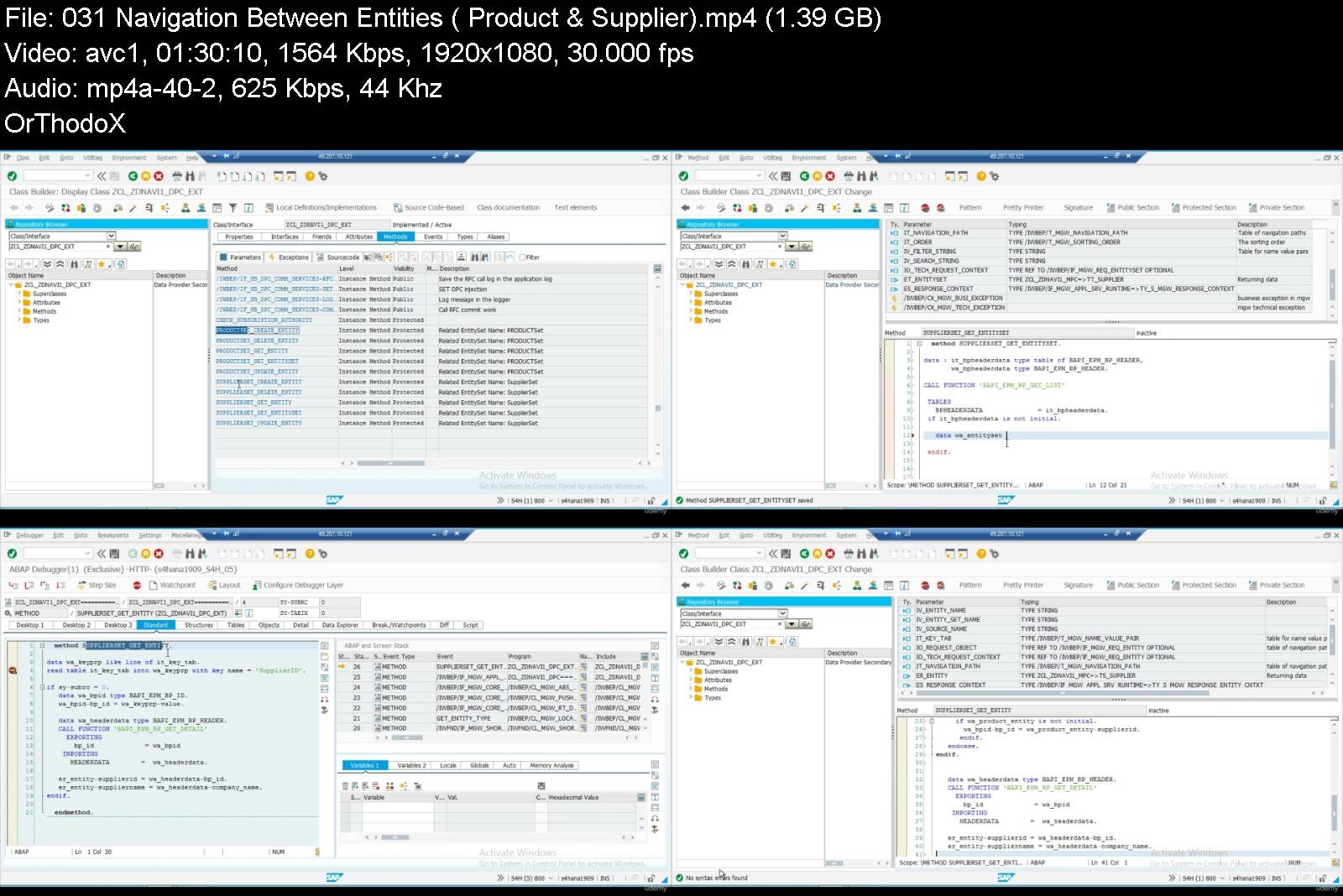Click PRODUCTSET_CREATE_ENTITY method row
1343x896 pixels.
(431, 331)
